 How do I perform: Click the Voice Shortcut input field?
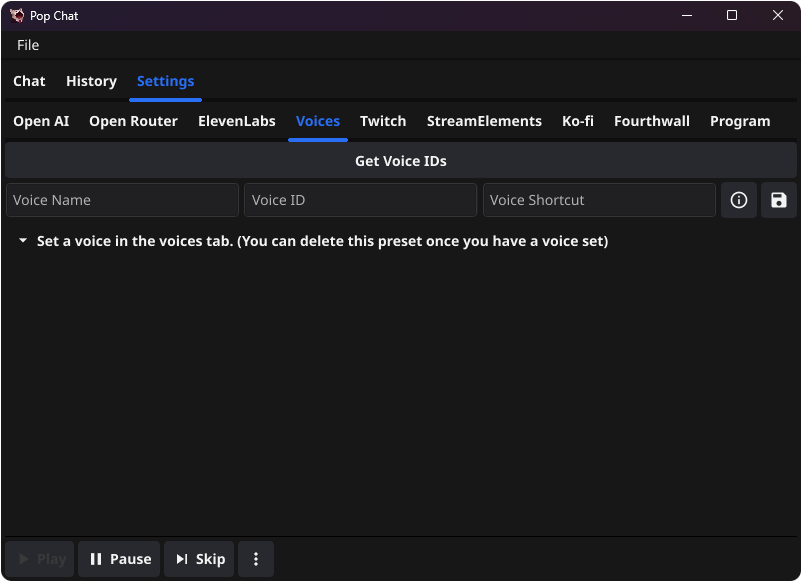tap(599, 200)
